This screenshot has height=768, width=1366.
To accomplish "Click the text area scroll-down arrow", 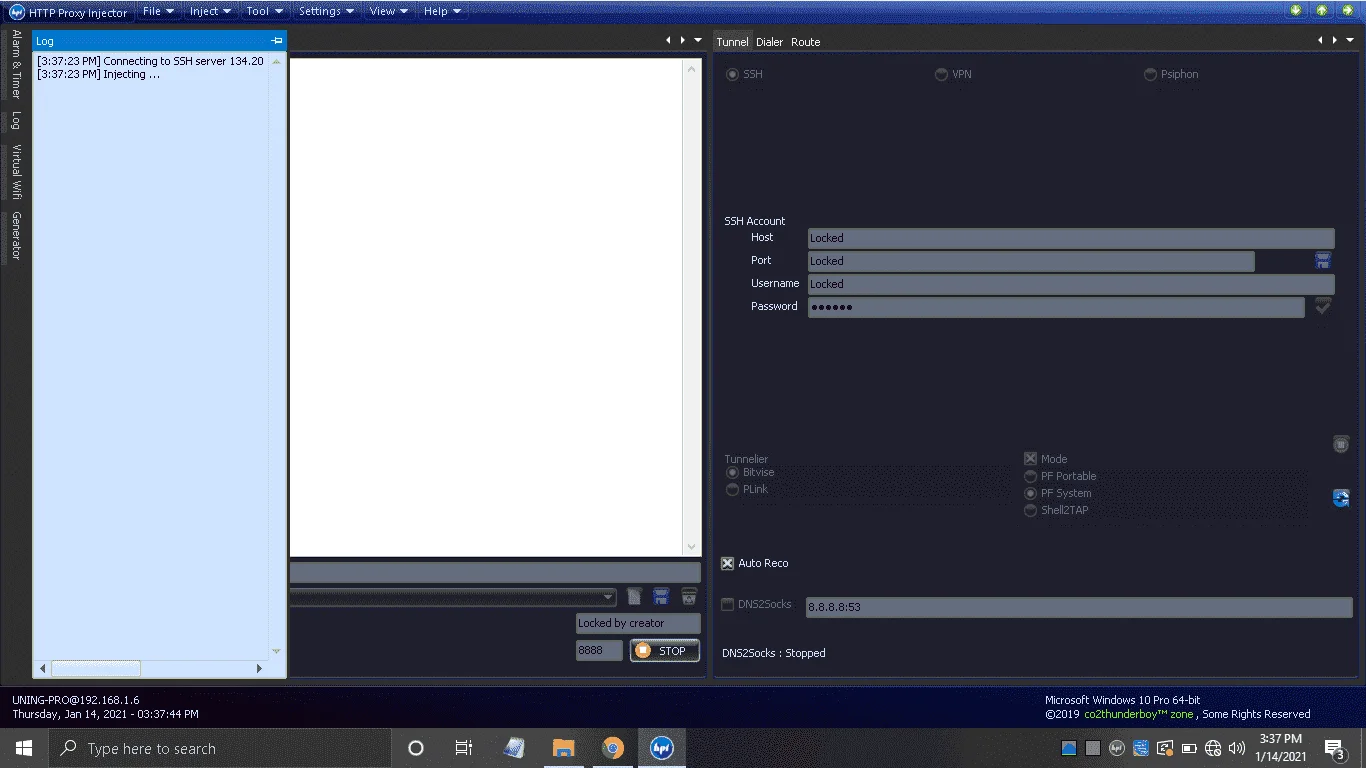I will click(x=691, y=547).
